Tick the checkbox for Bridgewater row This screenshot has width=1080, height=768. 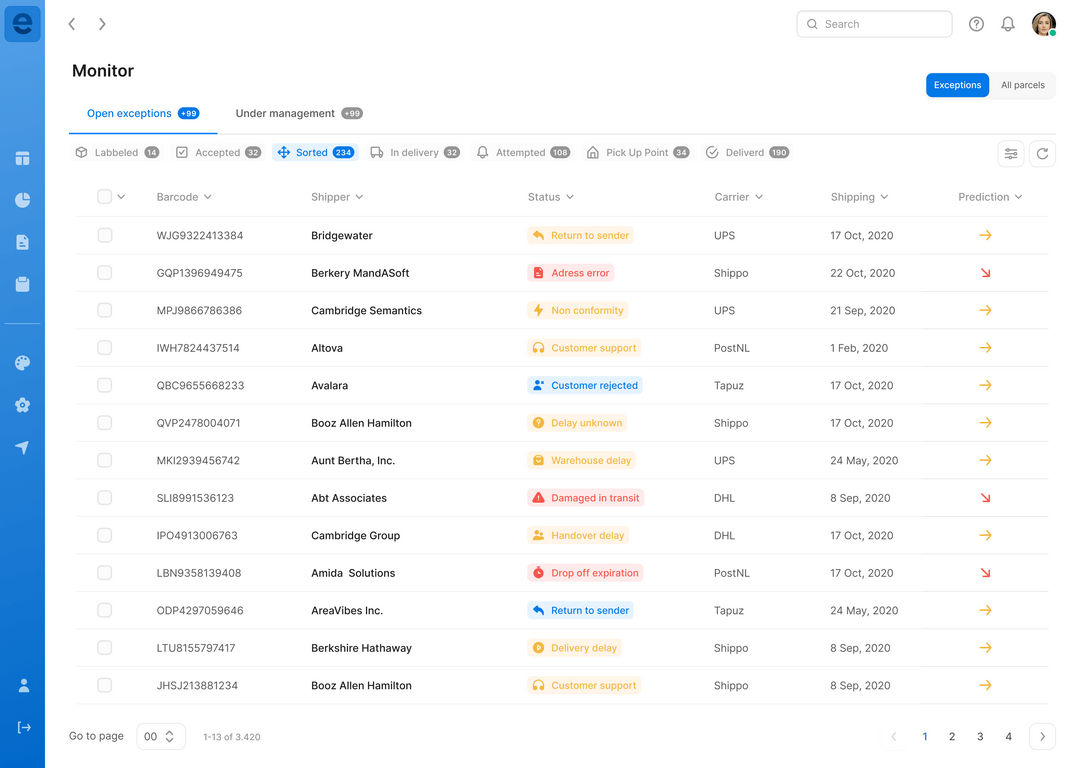click(x=105, y=235)
